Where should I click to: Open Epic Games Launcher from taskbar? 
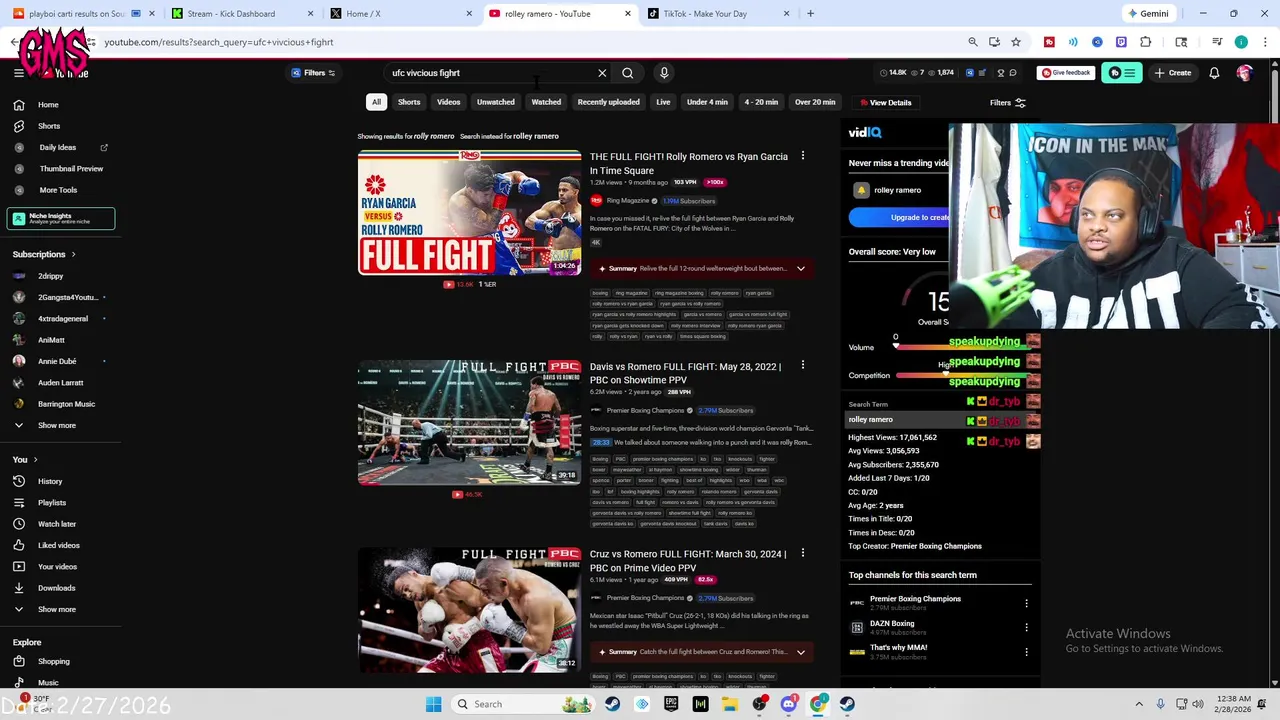tap(671, 704)
